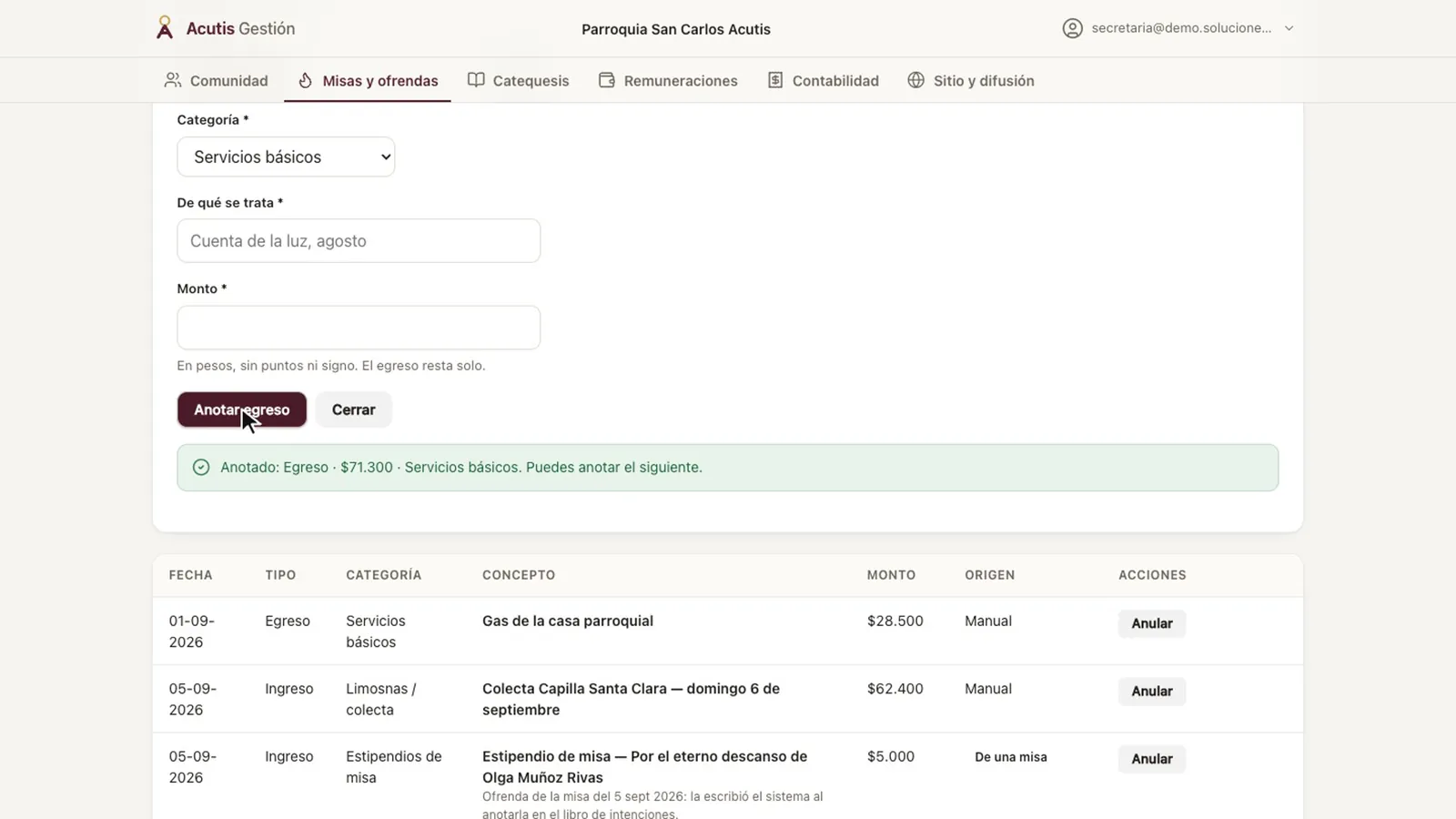This screenshot has height=819, width=1456.
Task: Expand the account menu chevron
Action: point(1289,28)
